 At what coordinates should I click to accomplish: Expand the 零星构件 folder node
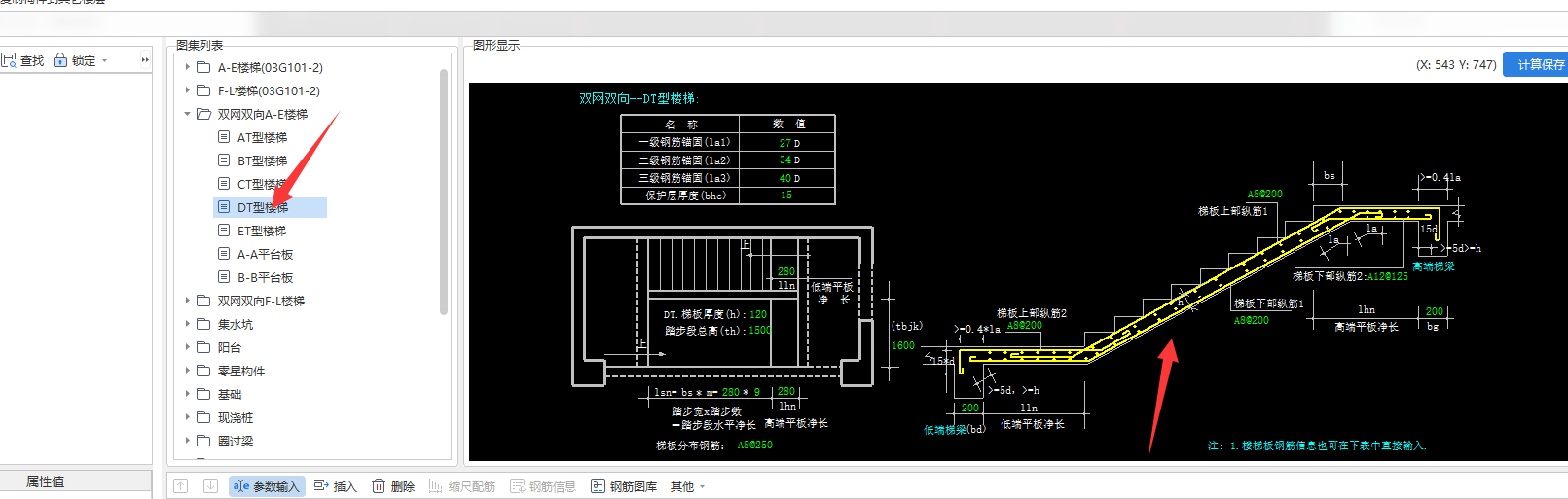point(188,371)
